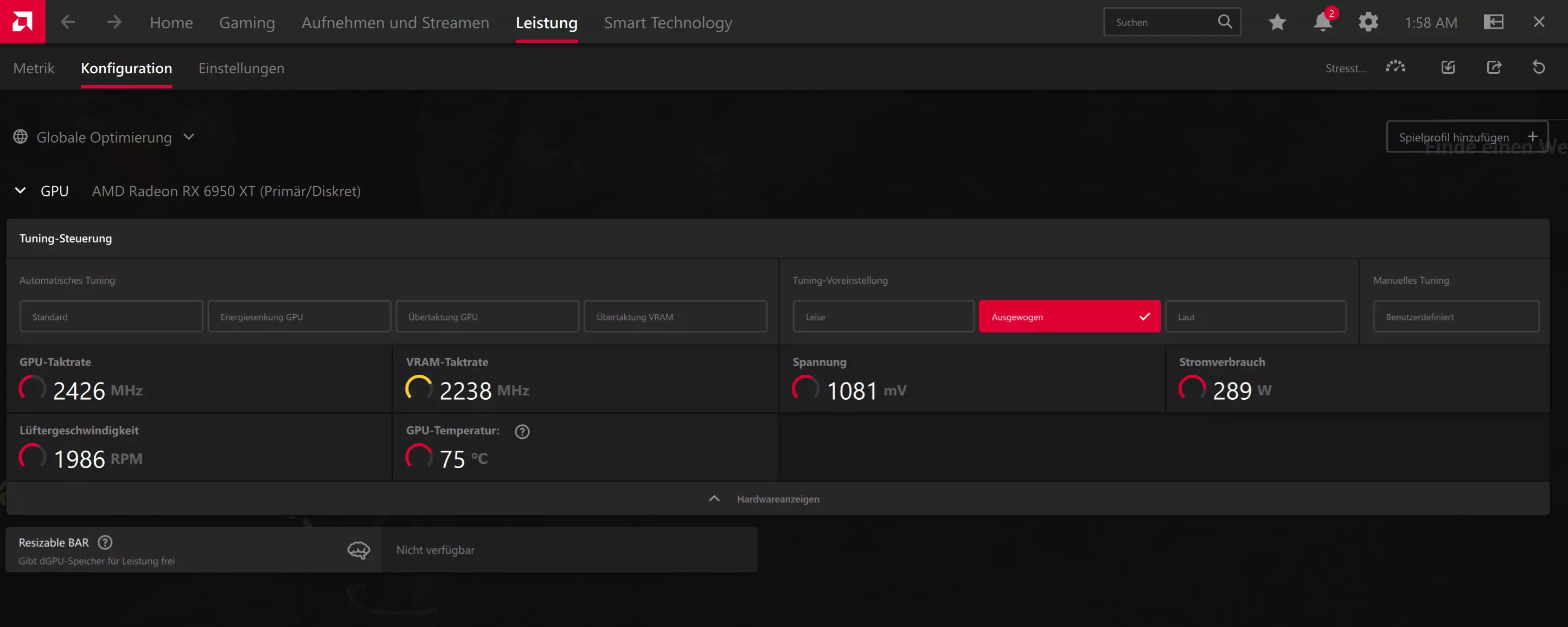Viewport: 1568px width, 627px height.
Task: Click the 1:58 AM clock
Action: pyautogui.click(x=1431, y=23)
